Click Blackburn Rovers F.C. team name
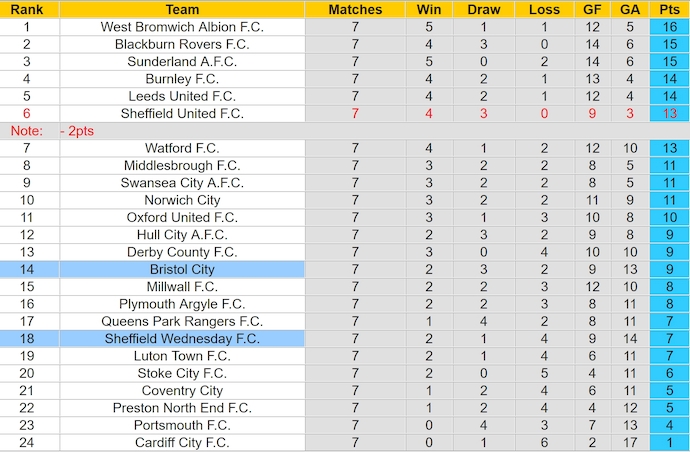This screenshot has width=690, height=452. tap(182, 44)
